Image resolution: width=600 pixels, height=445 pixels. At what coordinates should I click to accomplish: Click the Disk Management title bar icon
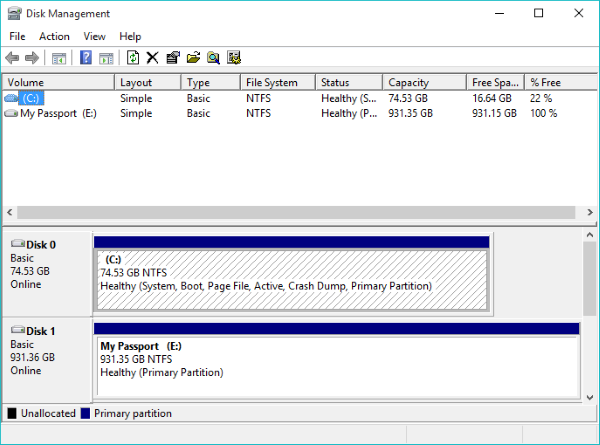coord(14,13)
